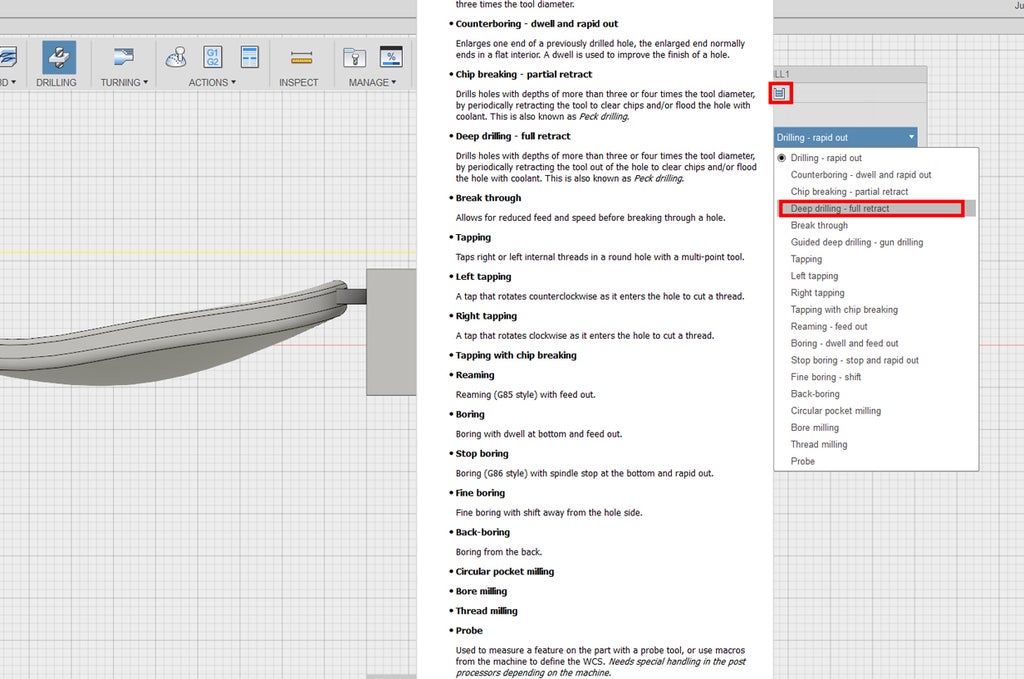
Task: Click the G1 G2 Post Process icon
Action: click(213, 57)
